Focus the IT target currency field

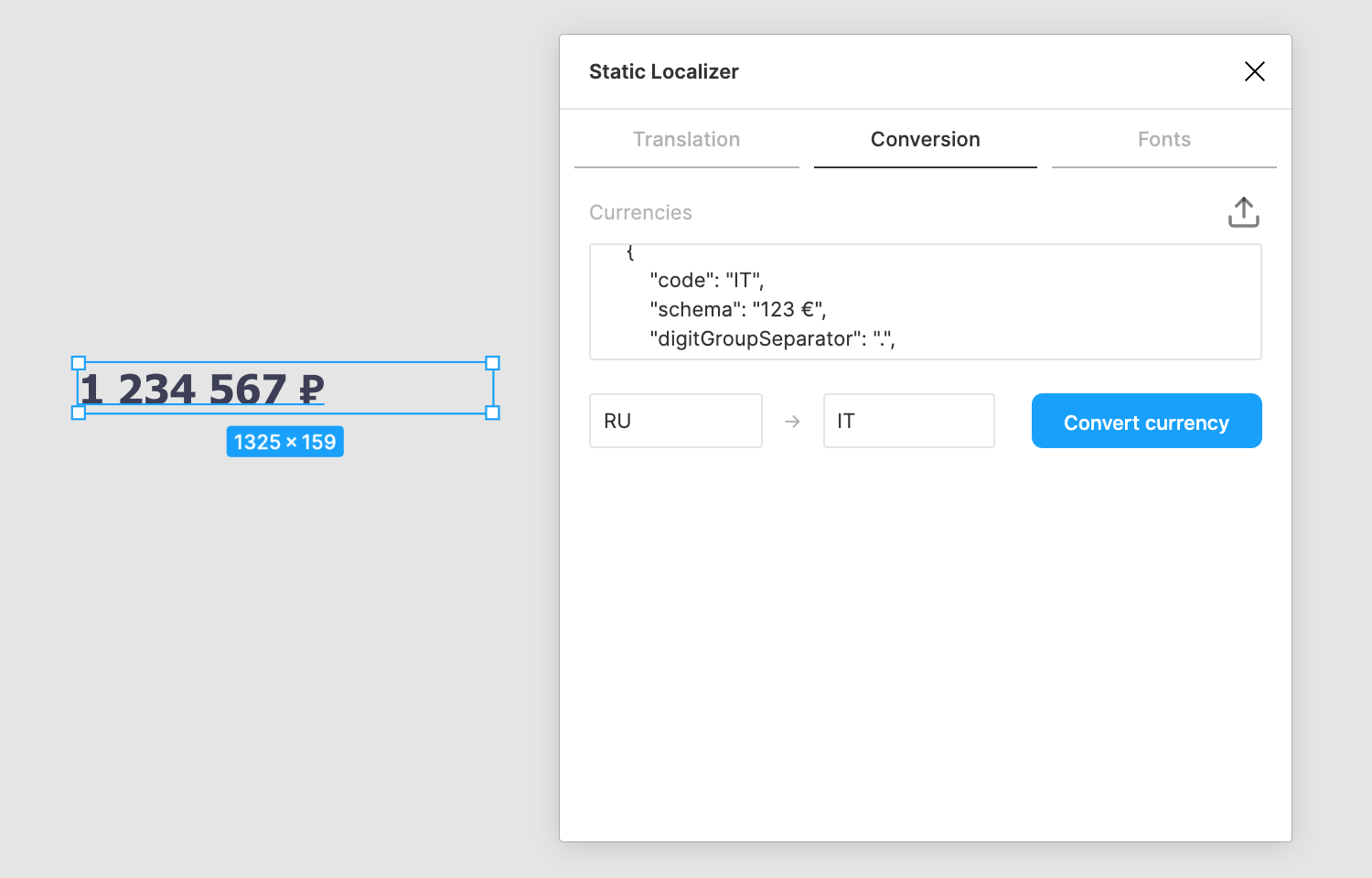[x=908, y=421]
